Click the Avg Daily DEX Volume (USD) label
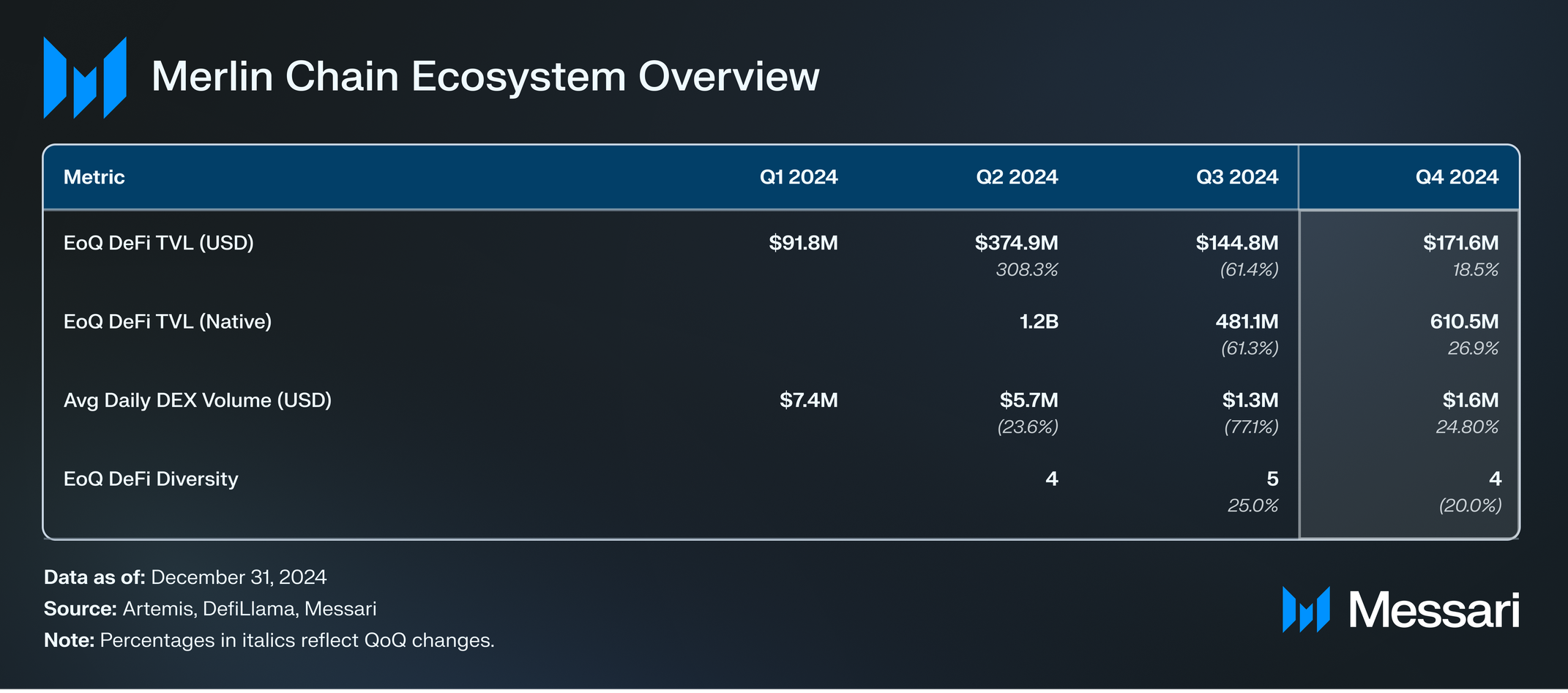 tap(198, 400)
